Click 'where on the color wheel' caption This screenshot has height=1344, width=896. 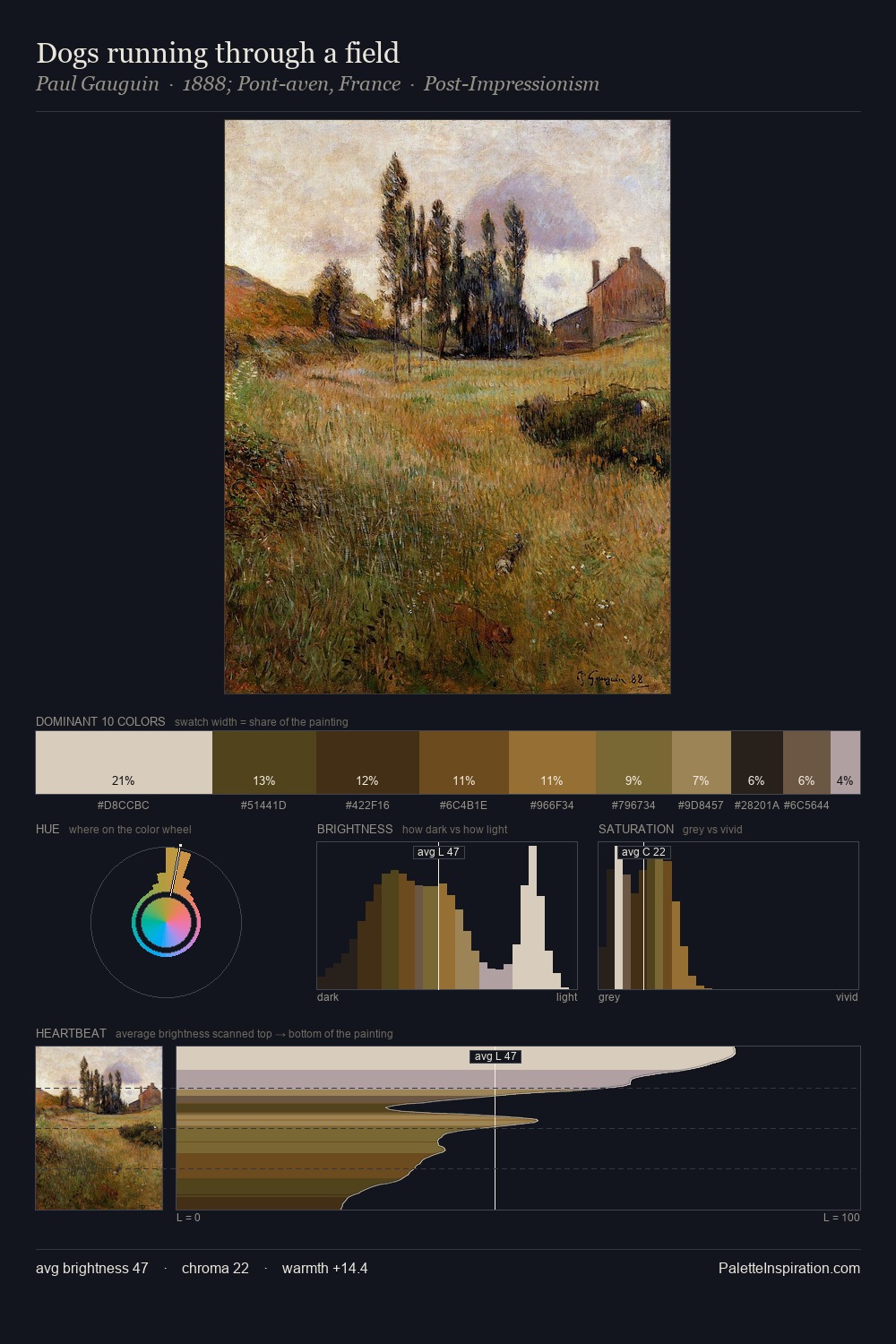(130, 830)
